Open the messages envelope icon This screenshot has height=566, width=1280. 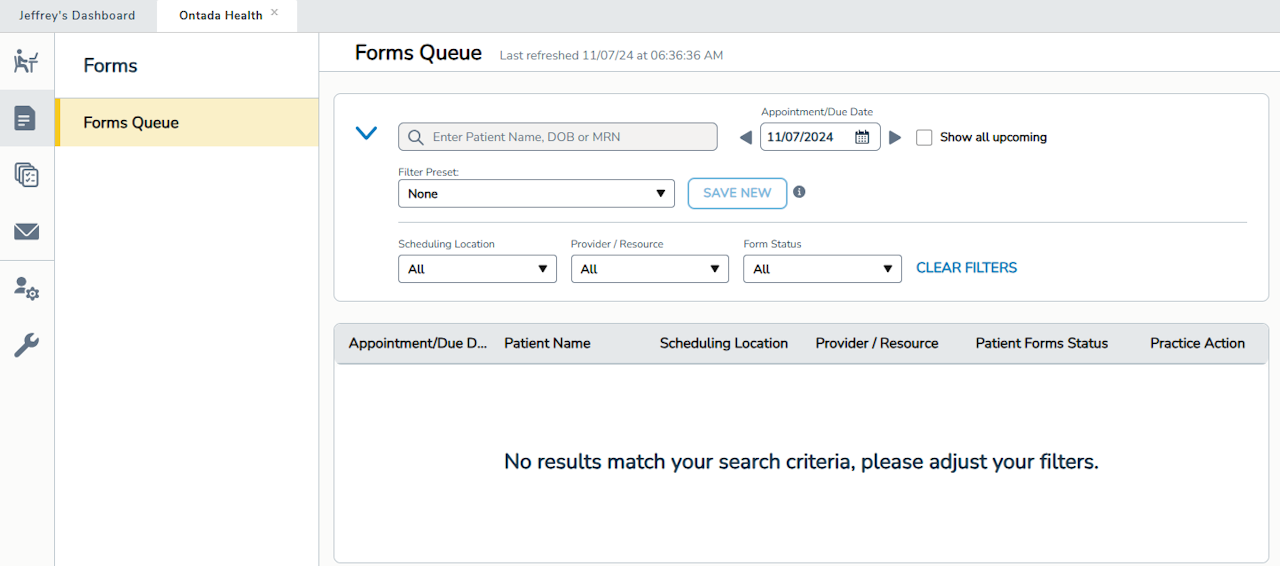pyautogui.click(x=26, y=232)
